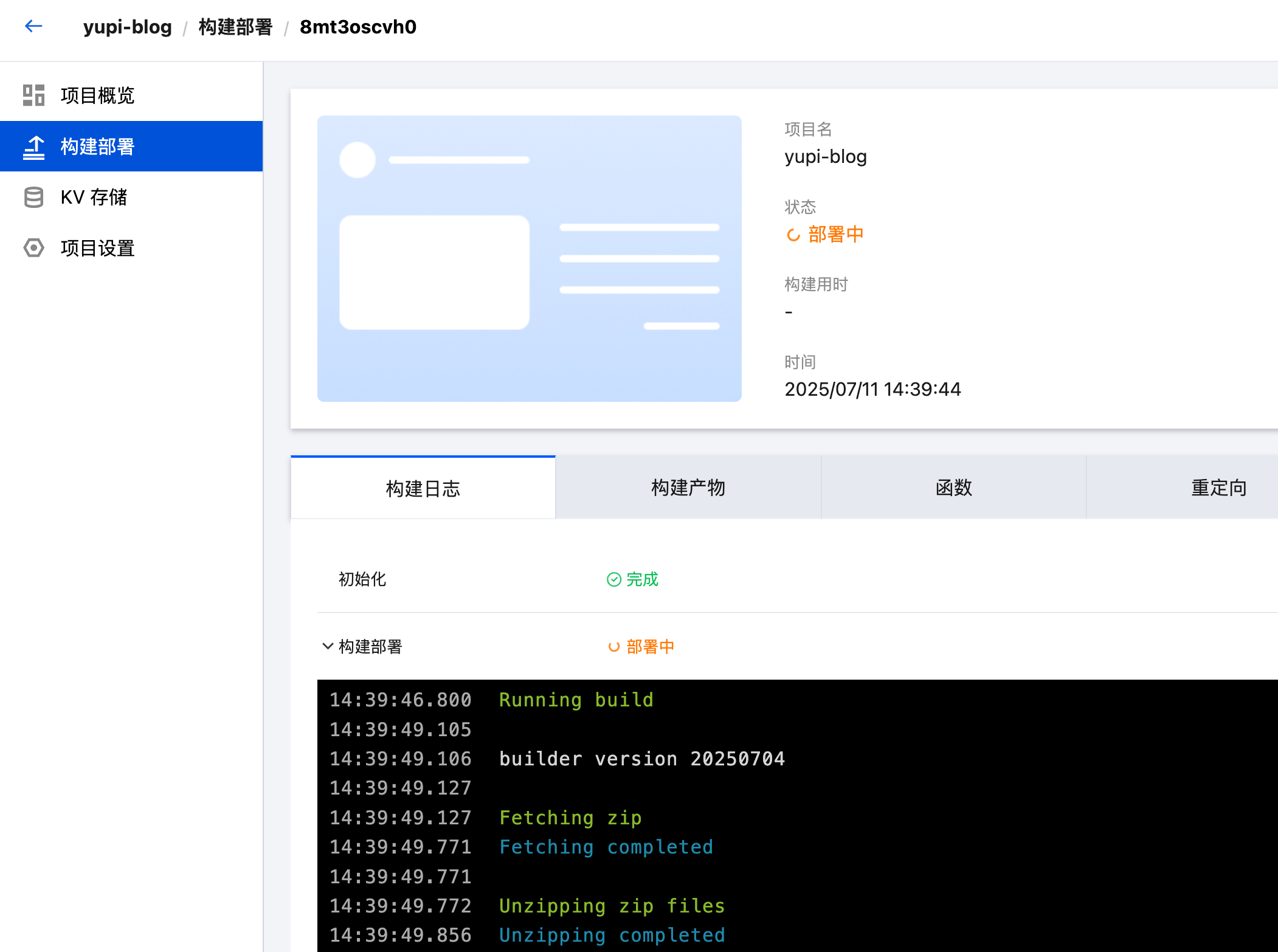Click the site preview placeholder thumbnail
The image size is (1278, 952).
tap(529, 258)
